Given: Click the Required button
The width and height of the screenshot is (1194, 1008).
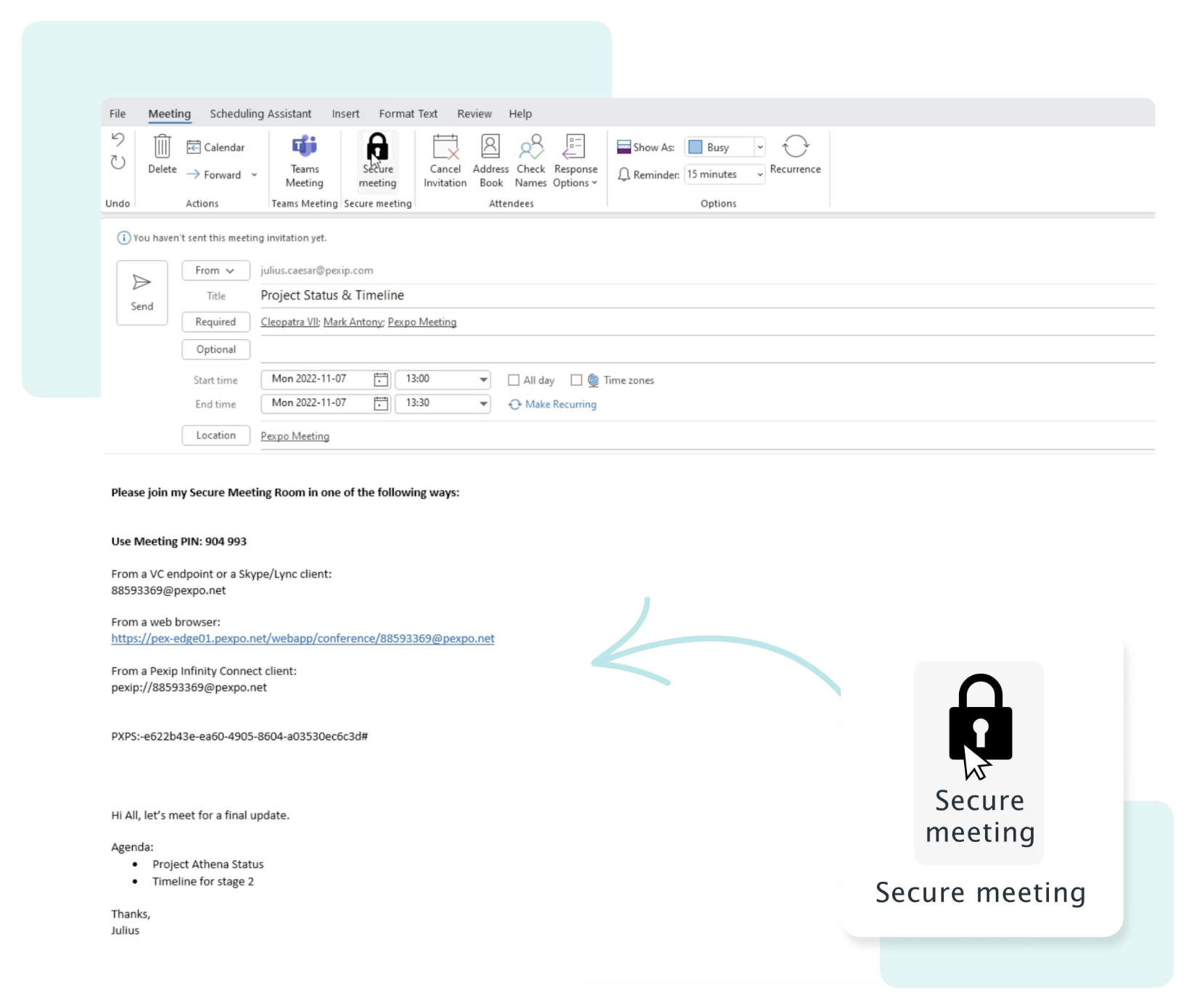Looking at the screenshot, I should (215, 322).
